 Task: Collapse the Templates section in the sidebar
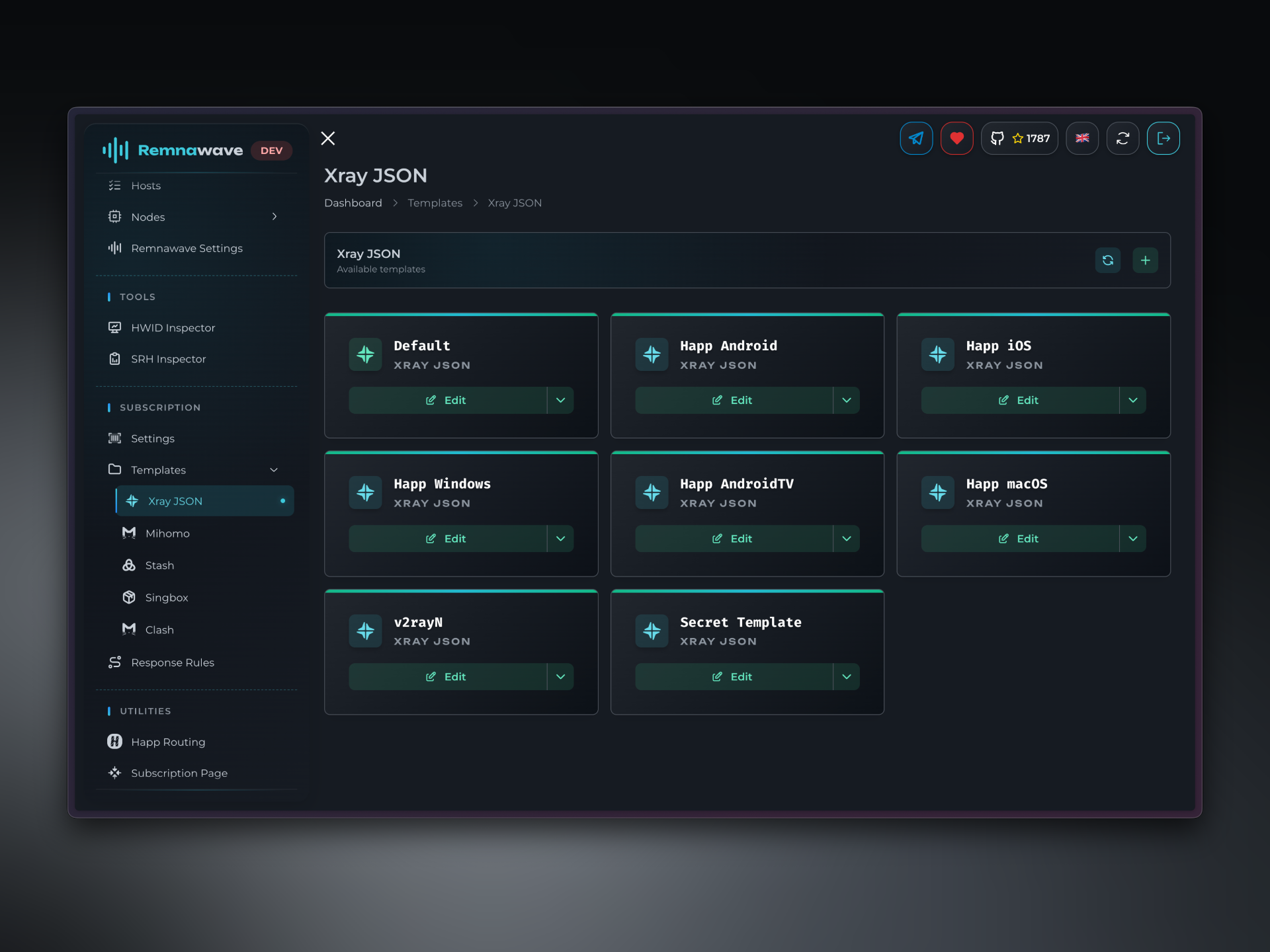pos(274,469)
